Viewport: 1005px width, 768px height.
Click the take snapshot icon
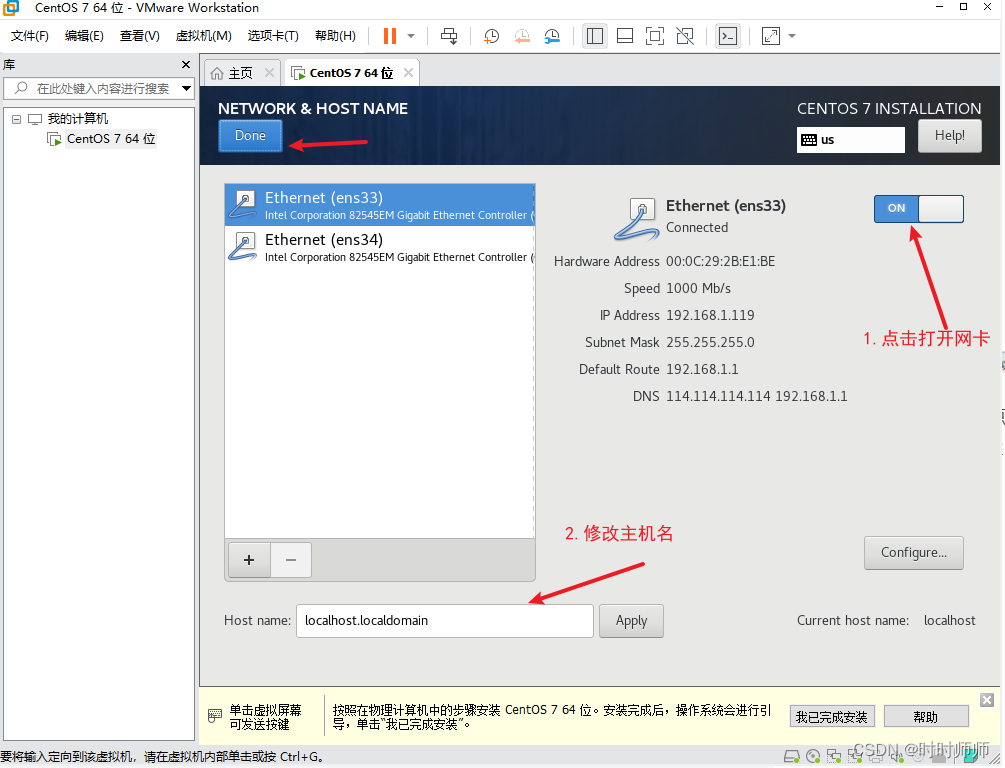click(x=492, y=36)
